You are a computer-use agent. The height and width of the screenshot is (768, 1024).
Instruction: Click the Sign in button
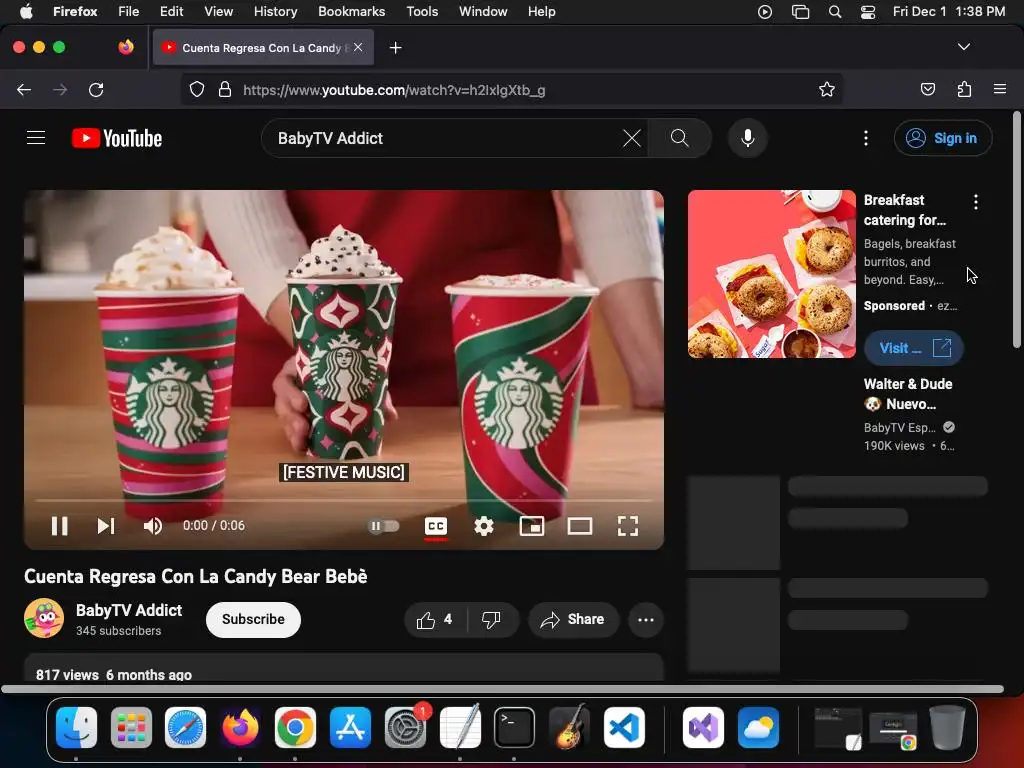tap(942, 138)
